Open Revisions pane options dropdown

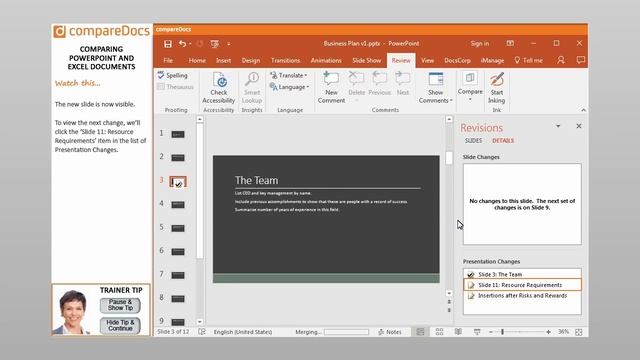558,126
